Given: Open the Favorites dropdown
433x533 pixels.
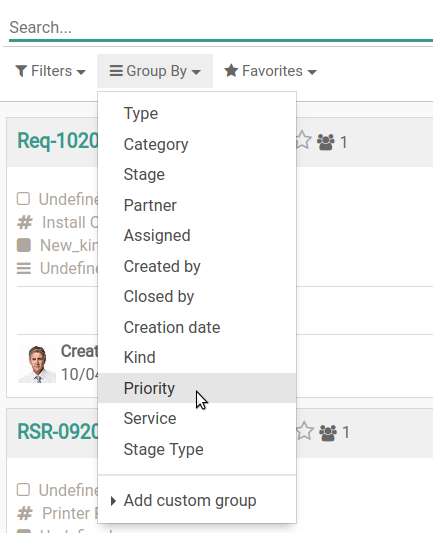Looking at the screenshot, I should [270, 71].
